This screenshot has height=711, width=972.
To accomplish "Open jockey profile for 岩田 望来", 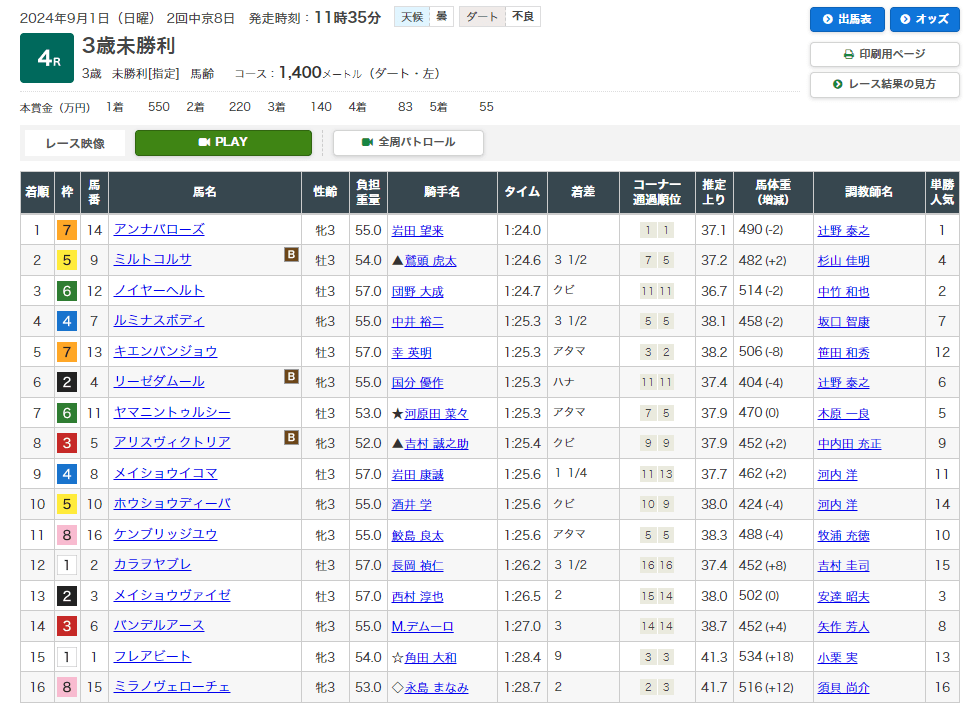I will (x=417, y=231).
